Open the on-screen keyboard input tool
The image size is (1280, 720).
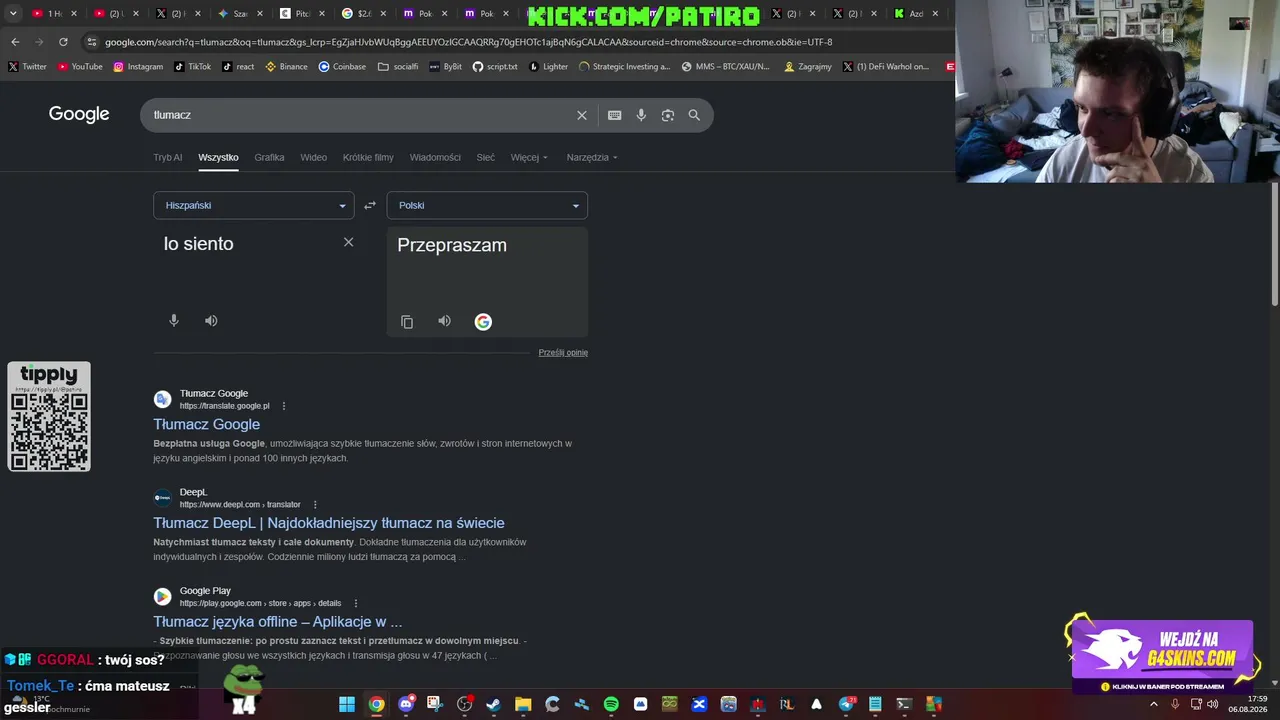615,115
